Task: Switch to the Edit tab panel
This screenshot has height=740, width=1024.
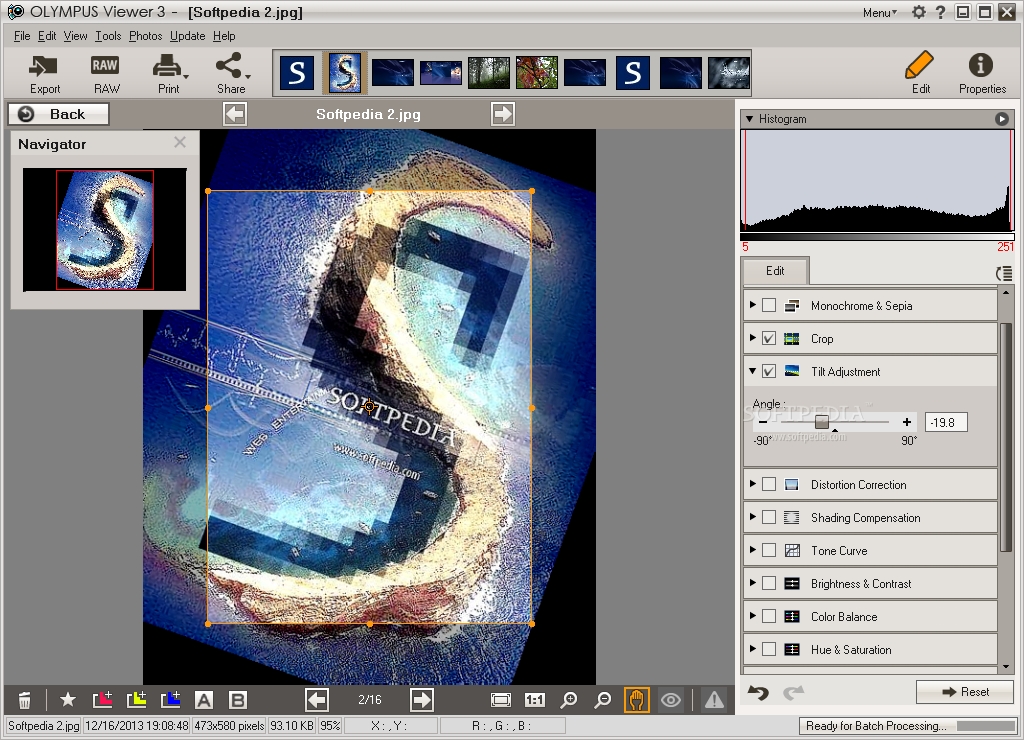Action: [774, 270]
